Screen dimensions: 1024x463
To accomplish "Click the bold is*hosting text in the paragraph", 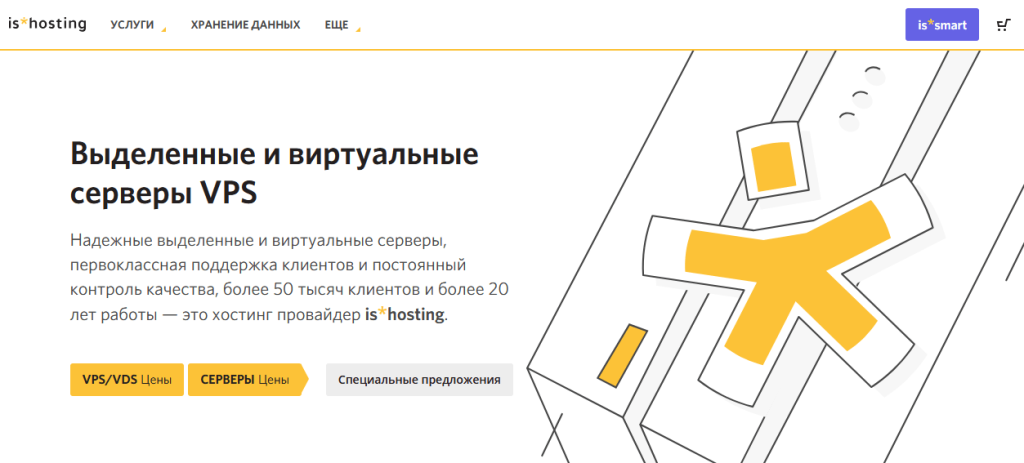I will (404, 316).
